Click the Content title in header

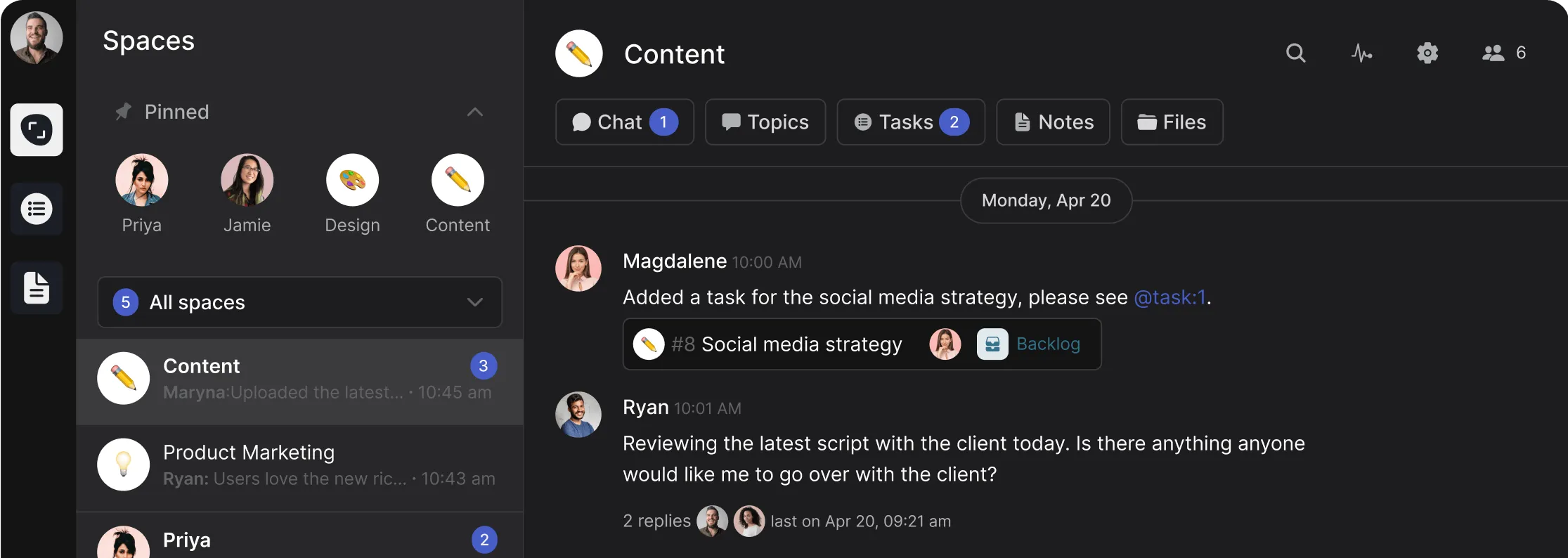tap(675, 54)
